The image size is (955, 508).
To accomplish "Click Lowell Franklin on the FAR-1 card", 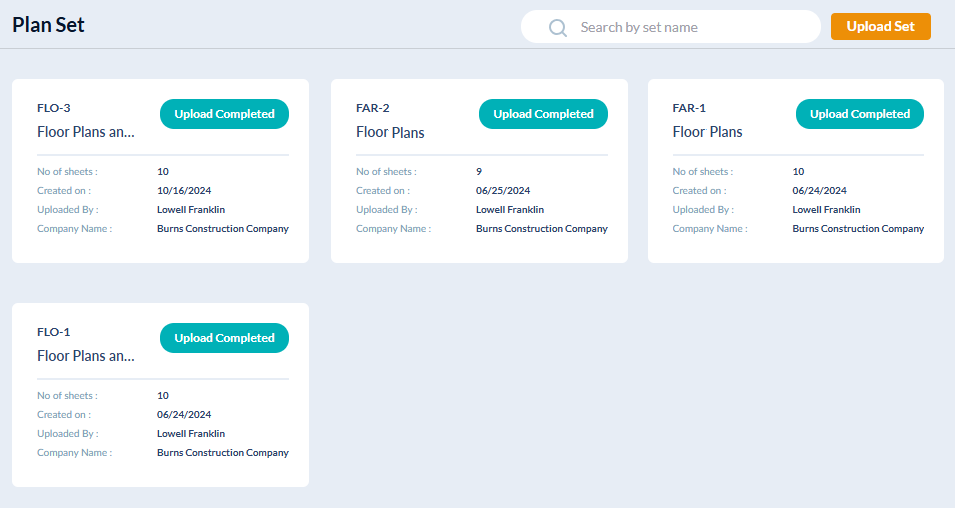I will pos(826,210).
